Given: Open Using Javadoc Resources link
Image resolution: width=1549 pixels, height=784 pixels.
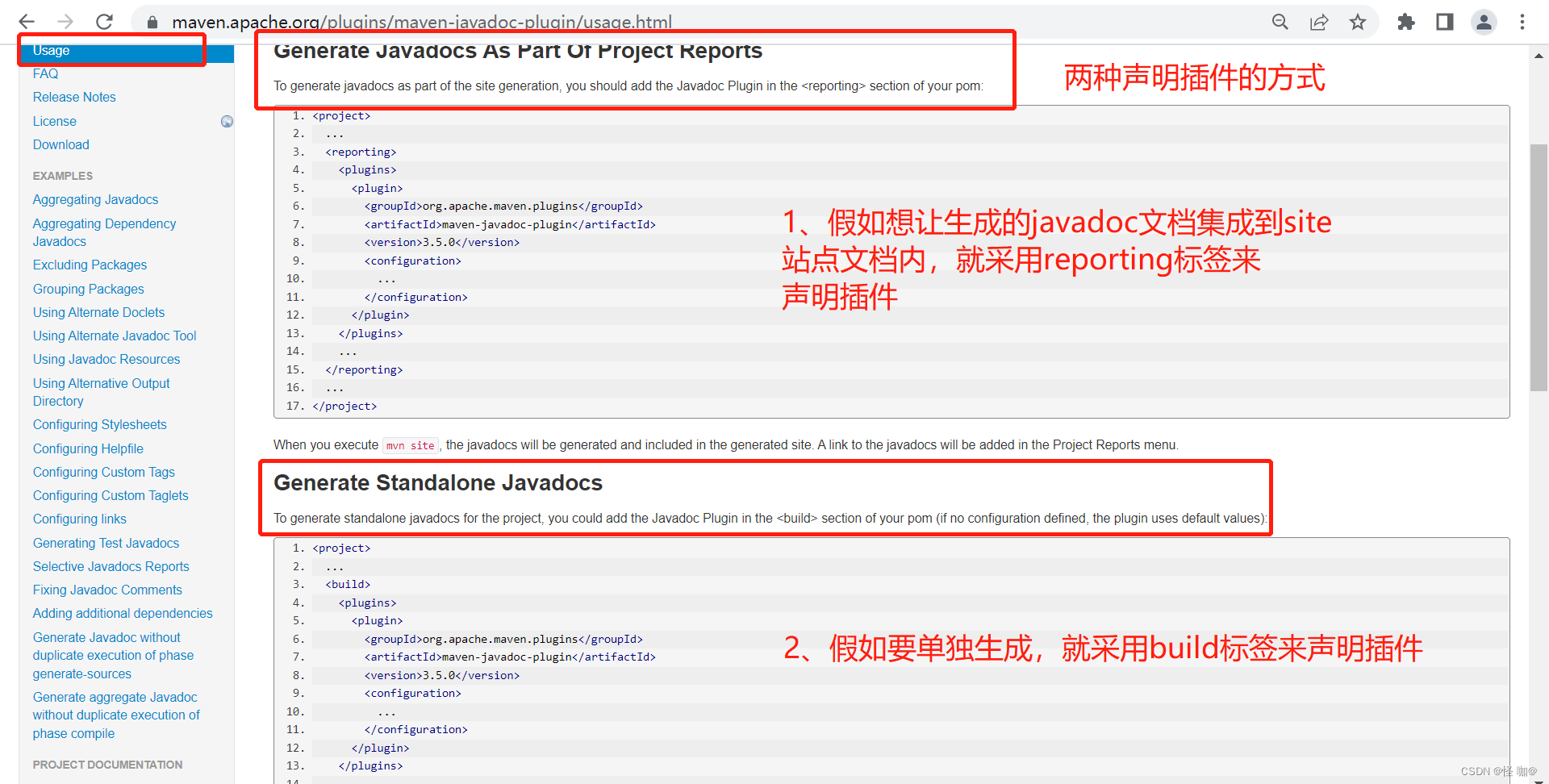Looking at the screenshot, I should pyautogui.click(x=106, y=359).
